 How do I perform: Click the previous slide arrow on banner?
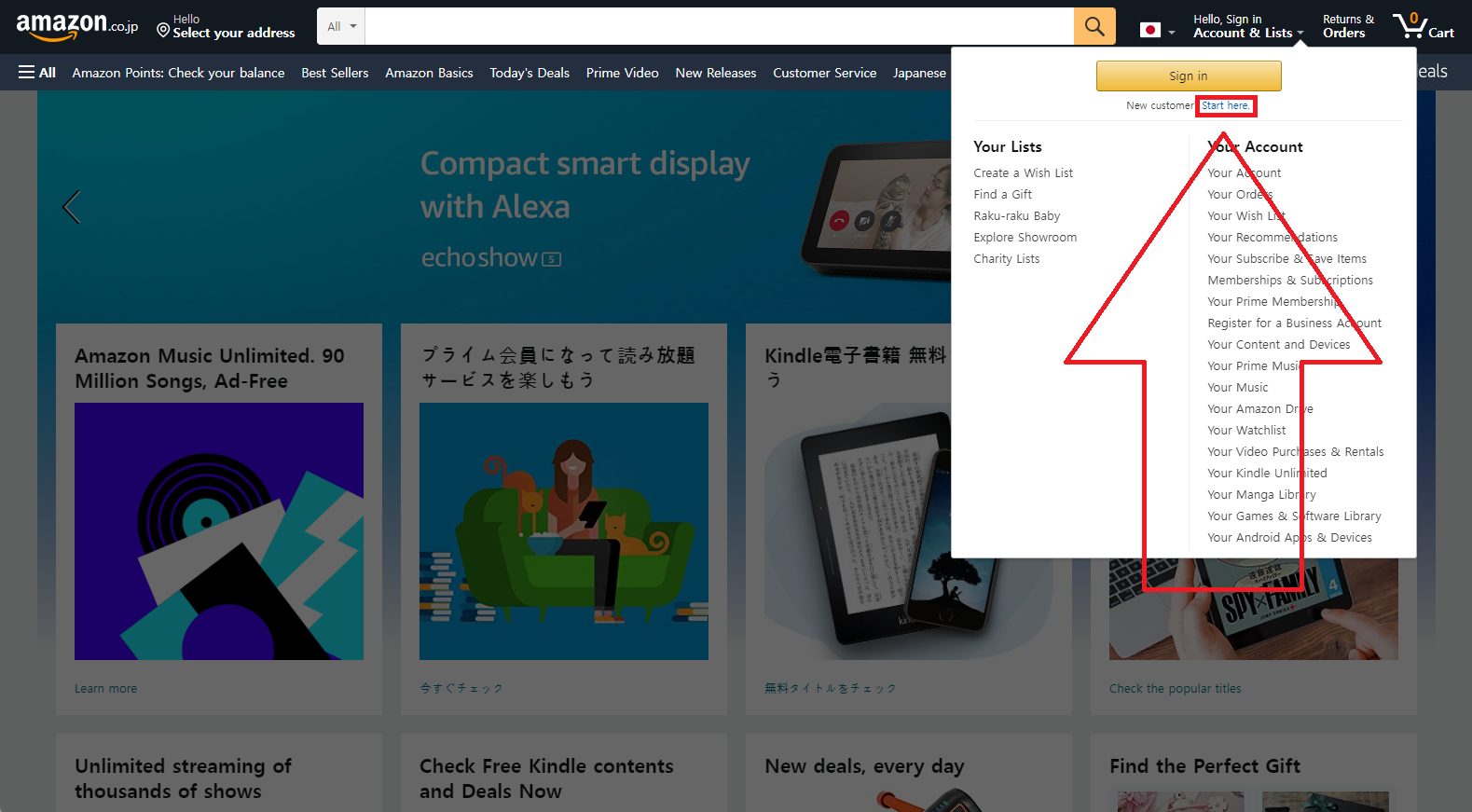tap(72, 207)
